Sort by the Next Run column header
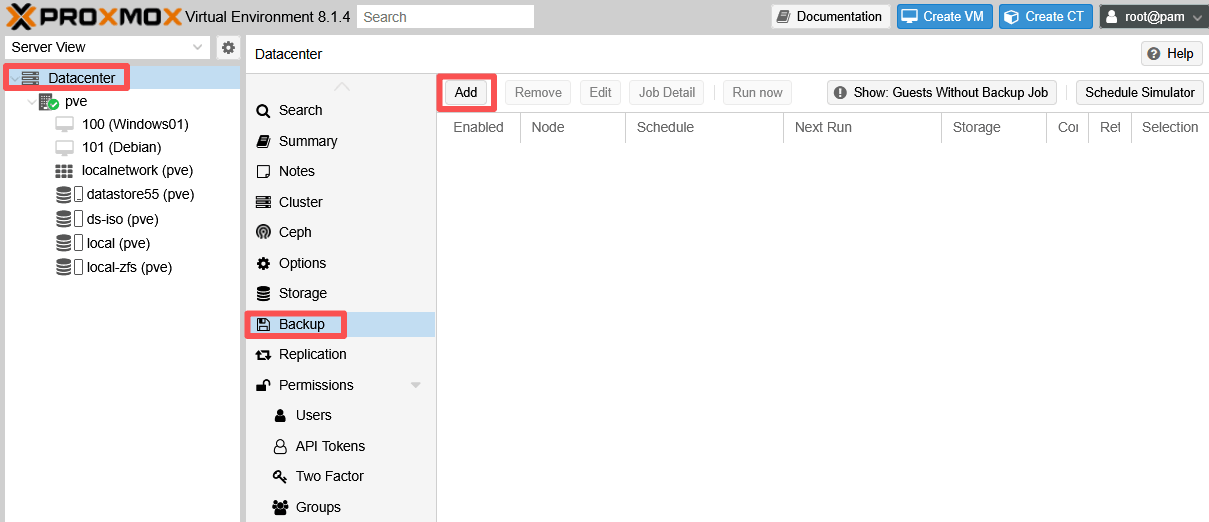The width and height of the screenshot is (1209, 522). click(862, 127)
